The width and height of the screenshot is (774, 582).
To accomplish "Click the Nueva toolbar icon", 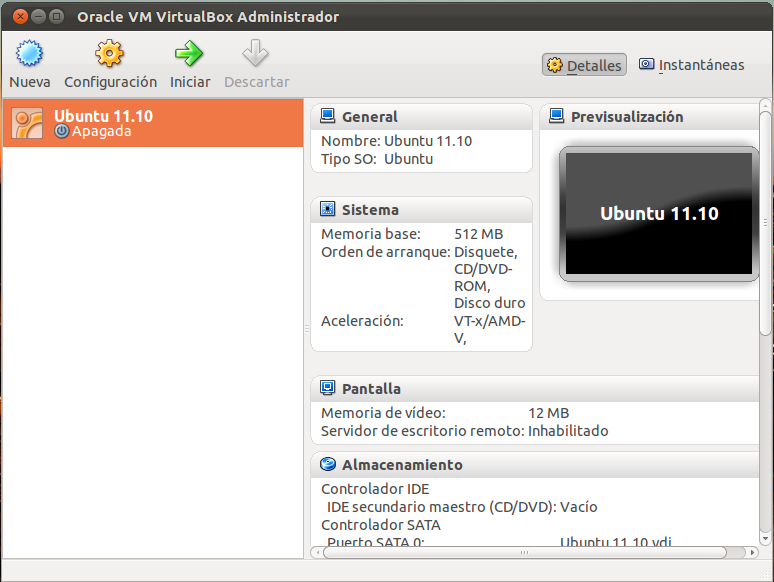I will coord(29,53).
